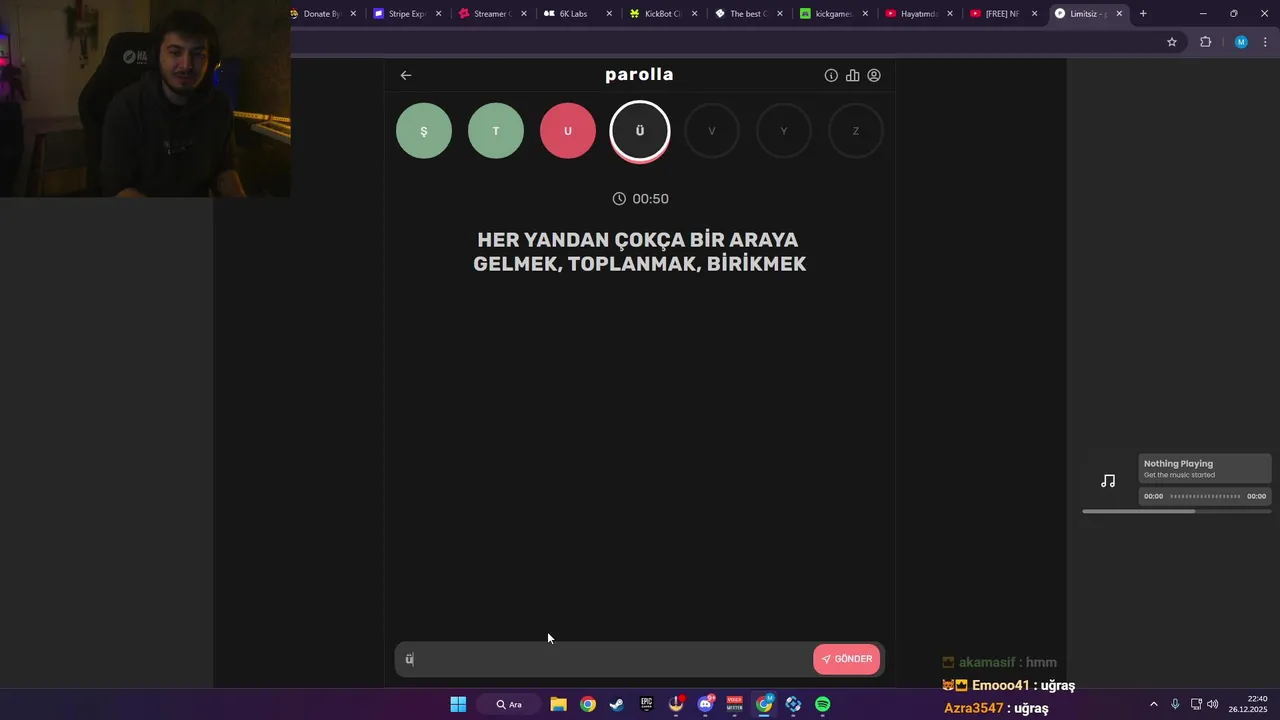
Task: Close the 6K Labs tab
Action: click(609, 14)
